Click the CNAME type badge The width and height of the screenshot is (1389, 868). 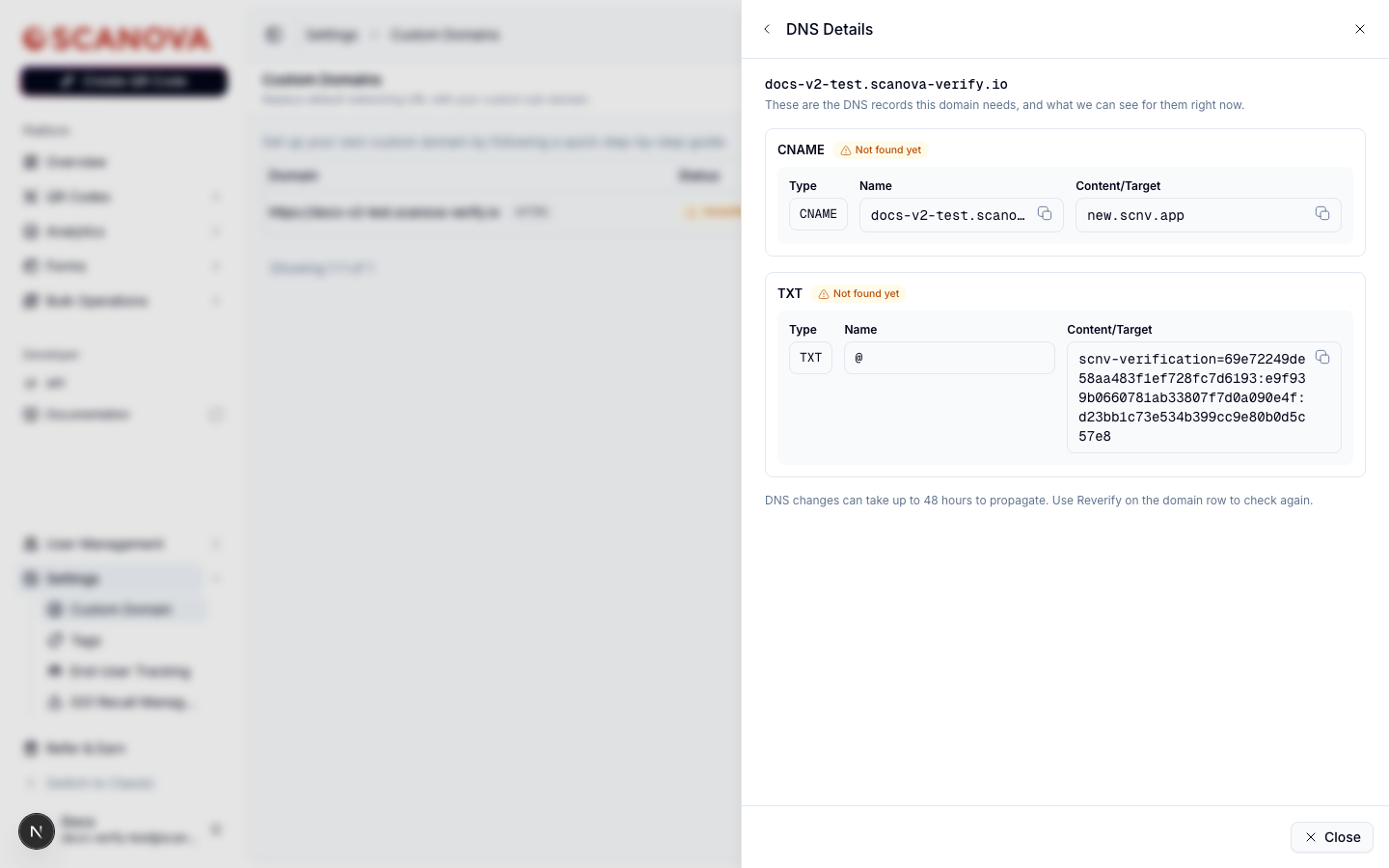[x=818, y=214]
